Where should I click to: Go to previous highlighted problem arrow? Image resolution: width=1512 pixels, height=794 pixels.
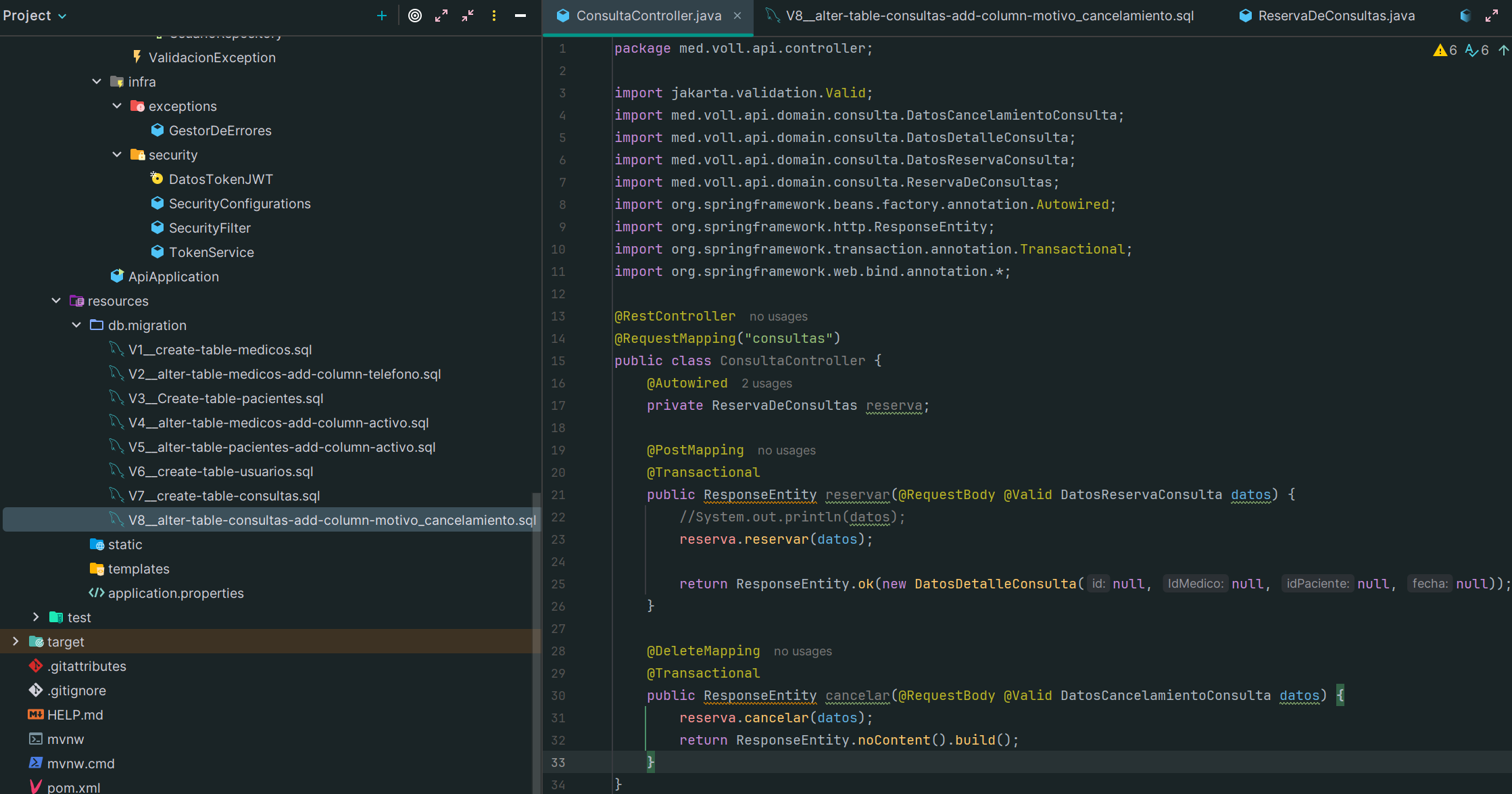pos(1503,50)
